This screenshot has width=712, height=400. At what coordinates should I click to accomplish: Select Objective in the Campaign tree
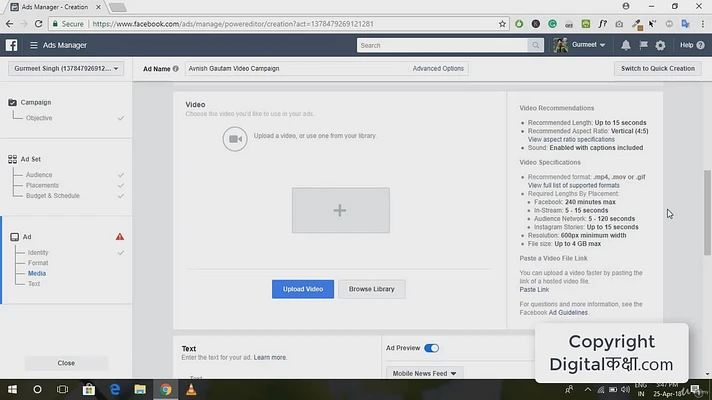39,118
